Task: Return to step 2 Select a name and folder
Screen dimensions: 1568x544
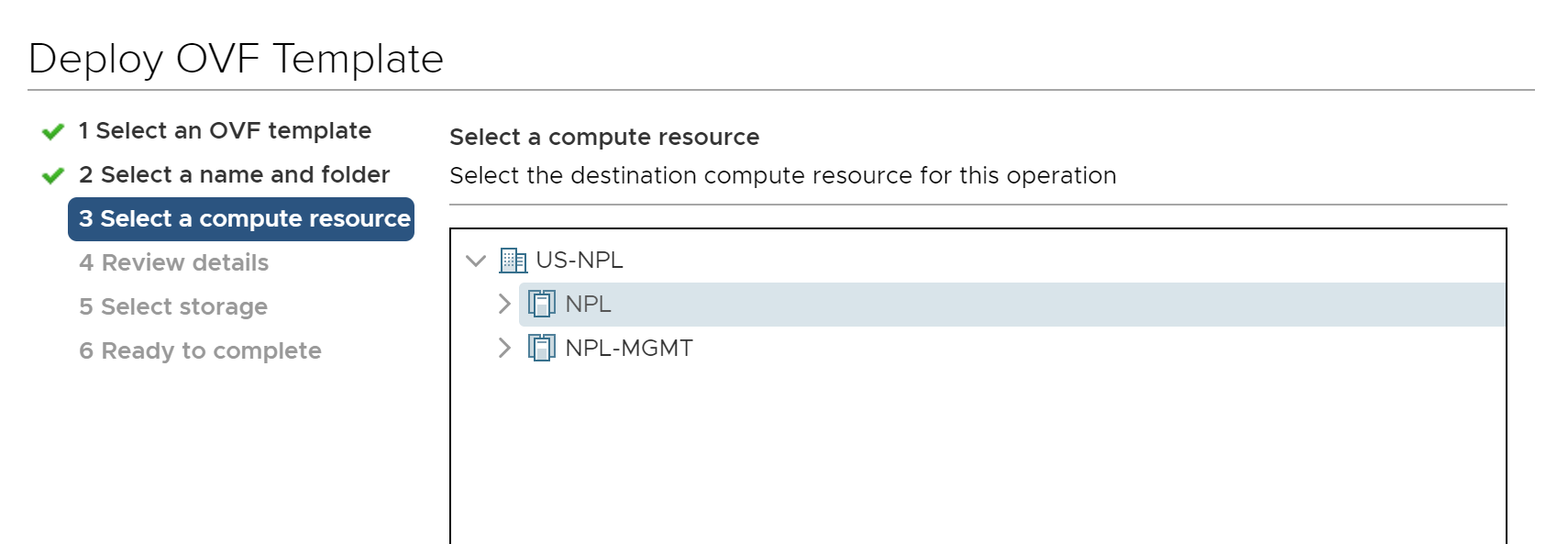Action: pos(234,175)
